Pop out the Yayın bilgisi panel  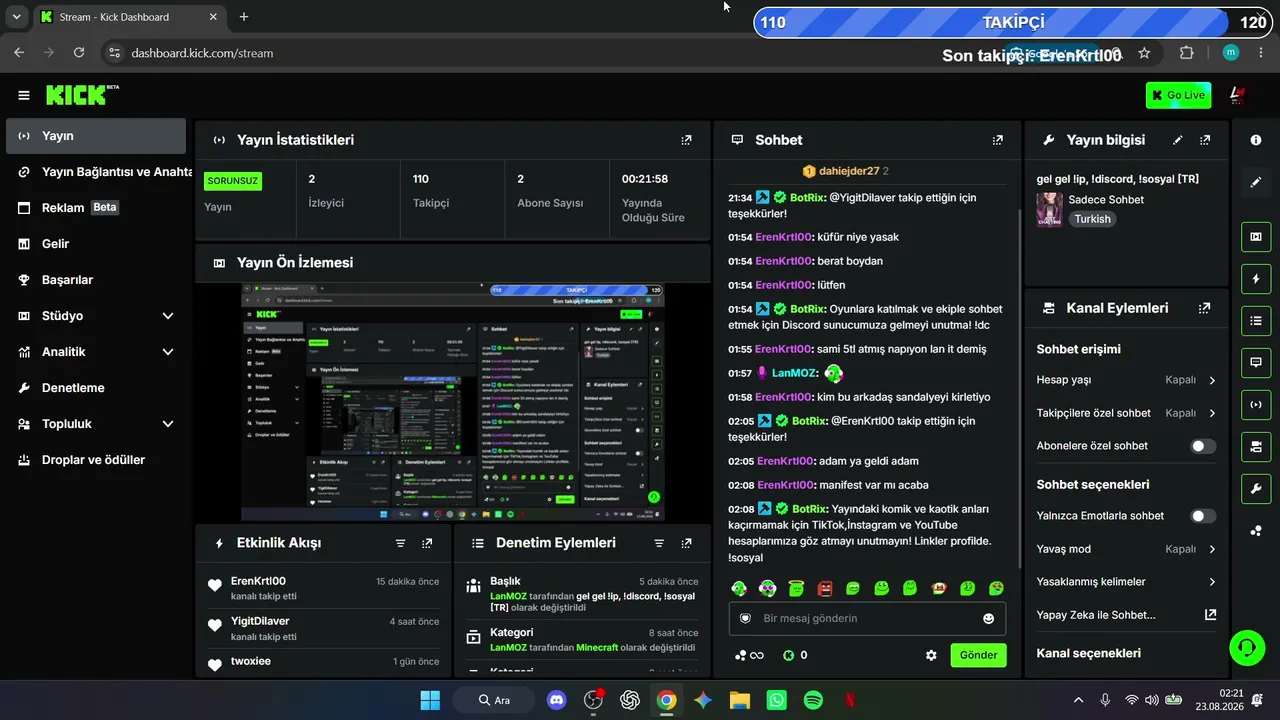[x=1205, y=140]
